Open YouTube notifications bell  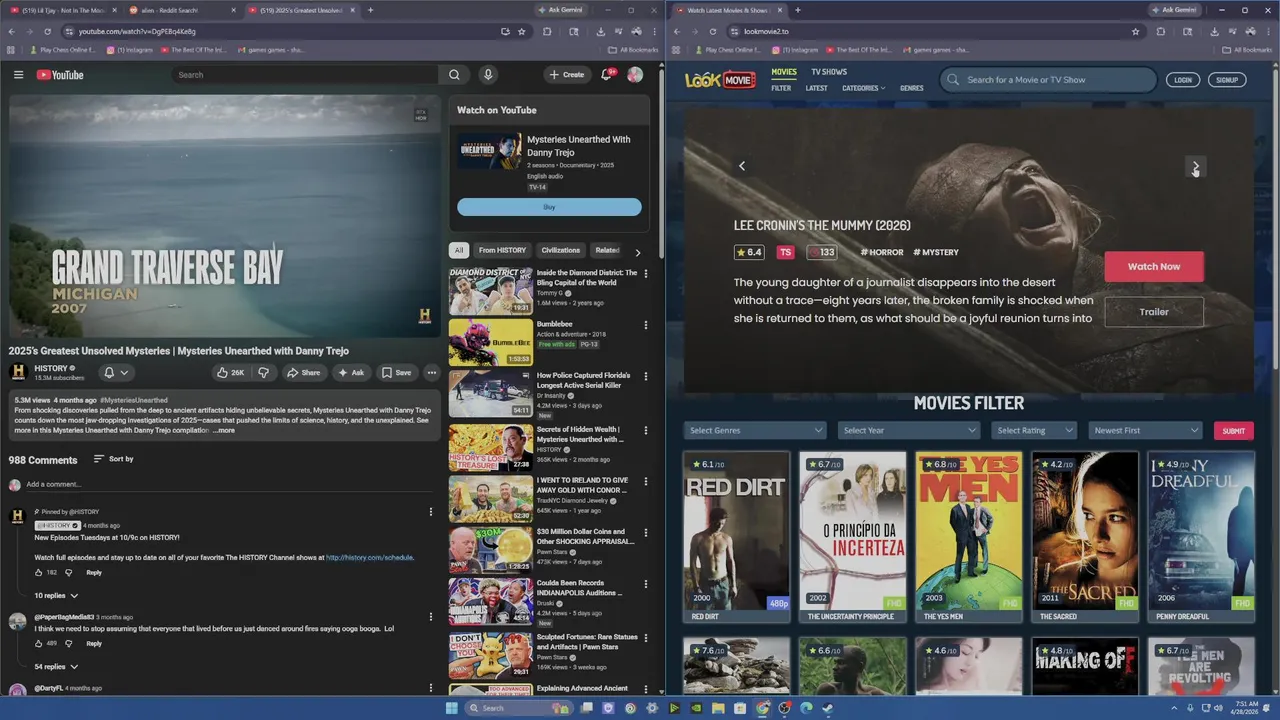click(x=606, y=75)
